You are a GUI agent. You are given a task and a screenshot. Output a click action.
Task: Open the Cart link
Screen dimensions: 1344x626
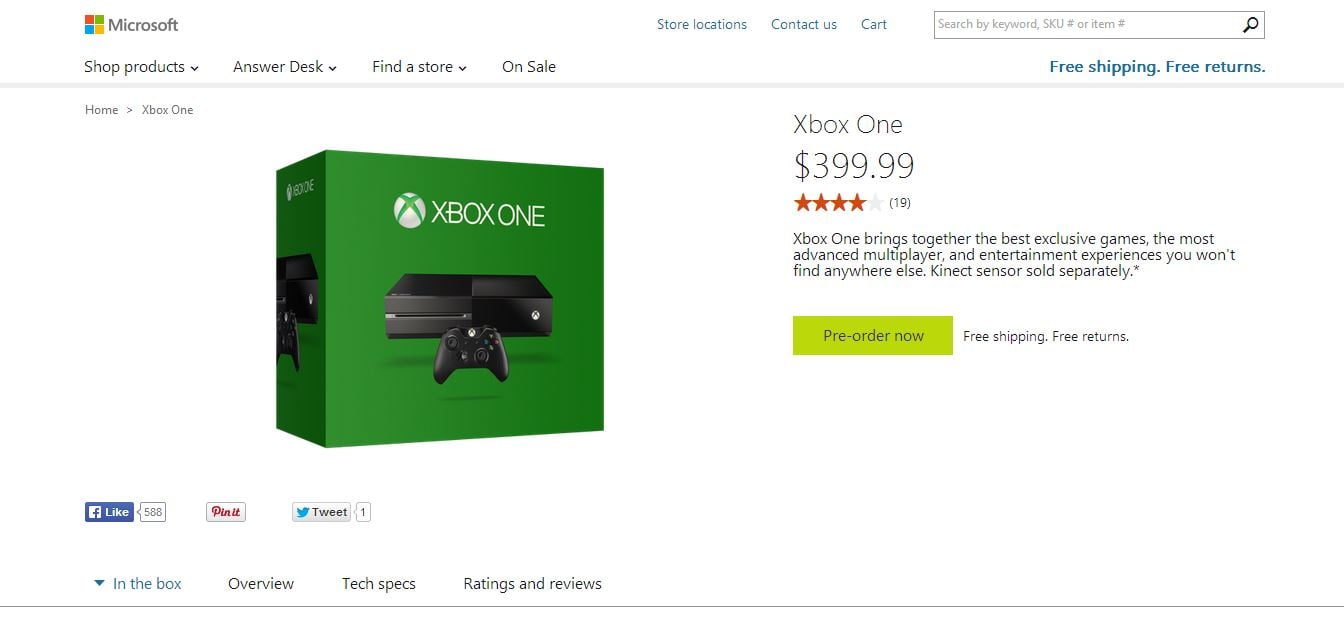click(874, 25)
